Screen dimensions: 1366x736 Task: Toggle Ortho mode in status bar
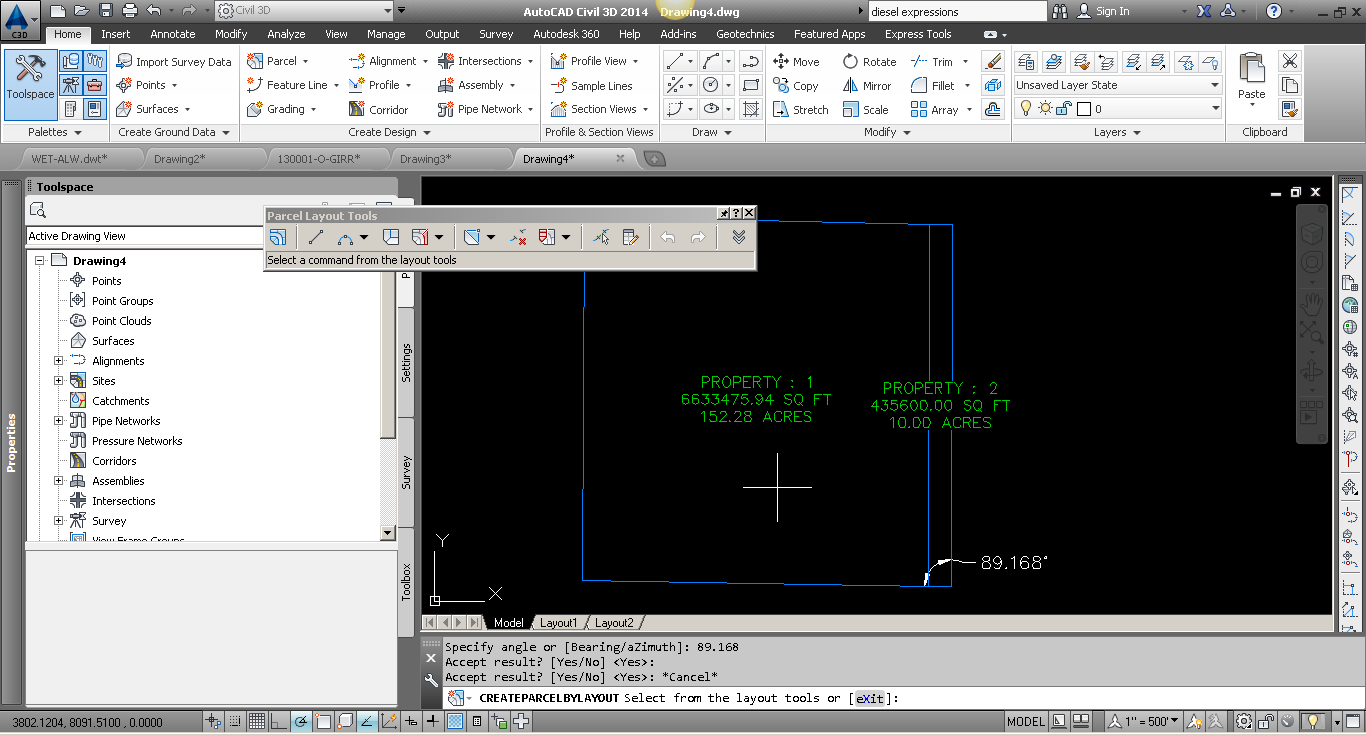278,721
